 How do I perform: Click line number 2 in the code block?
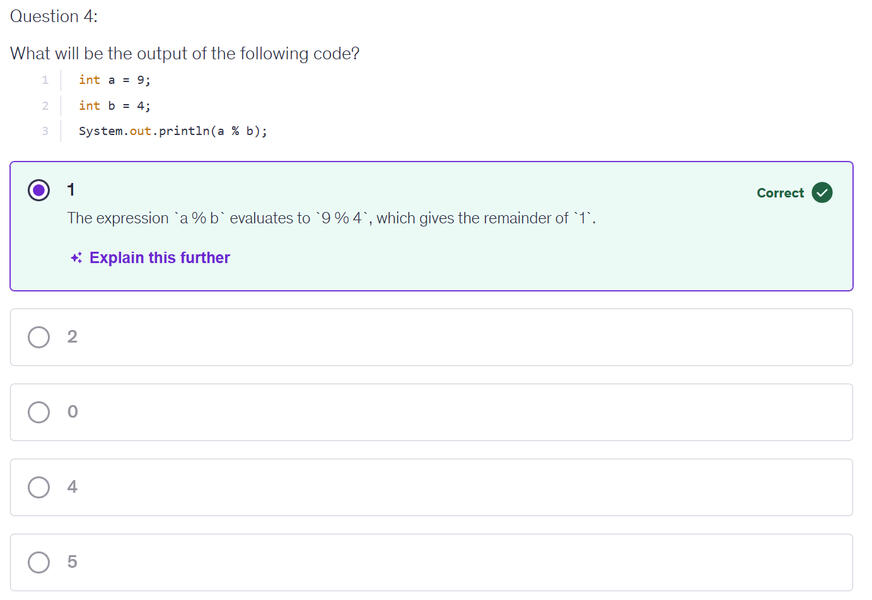tap(45, 106)
